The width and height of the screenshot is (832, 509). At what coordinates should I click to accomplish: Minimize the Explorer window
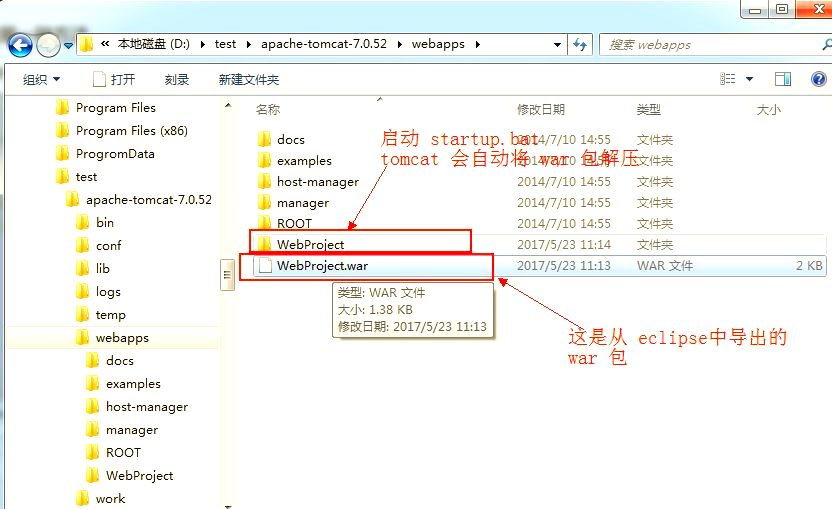[x=755, y=9]
